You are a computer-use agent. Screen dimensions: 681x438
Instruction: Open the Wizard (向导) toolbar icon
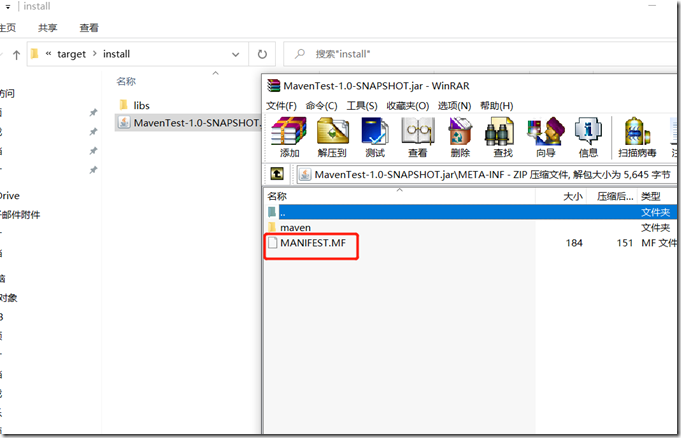(x=545, y=137)
